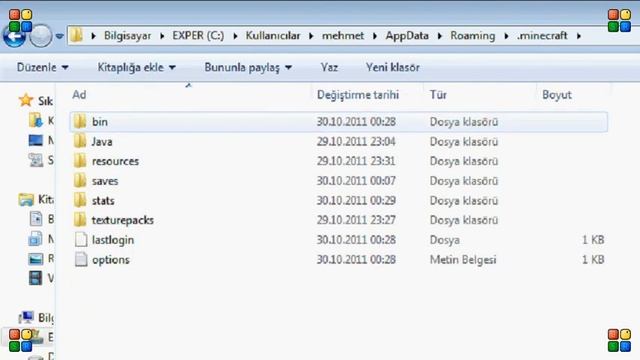Click the Yeni klasör button
640x360 pixels.
pos(393,67)
